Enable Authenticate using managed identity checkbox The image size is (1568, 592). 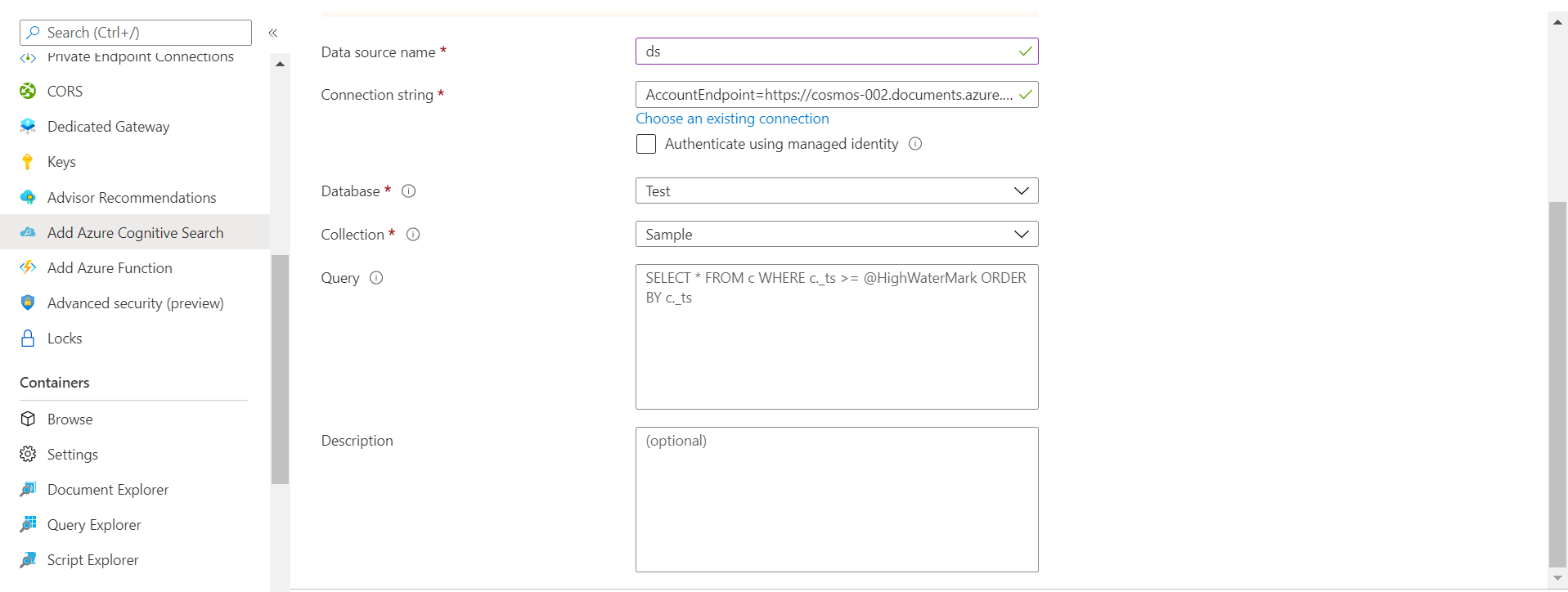coord(646,144)
